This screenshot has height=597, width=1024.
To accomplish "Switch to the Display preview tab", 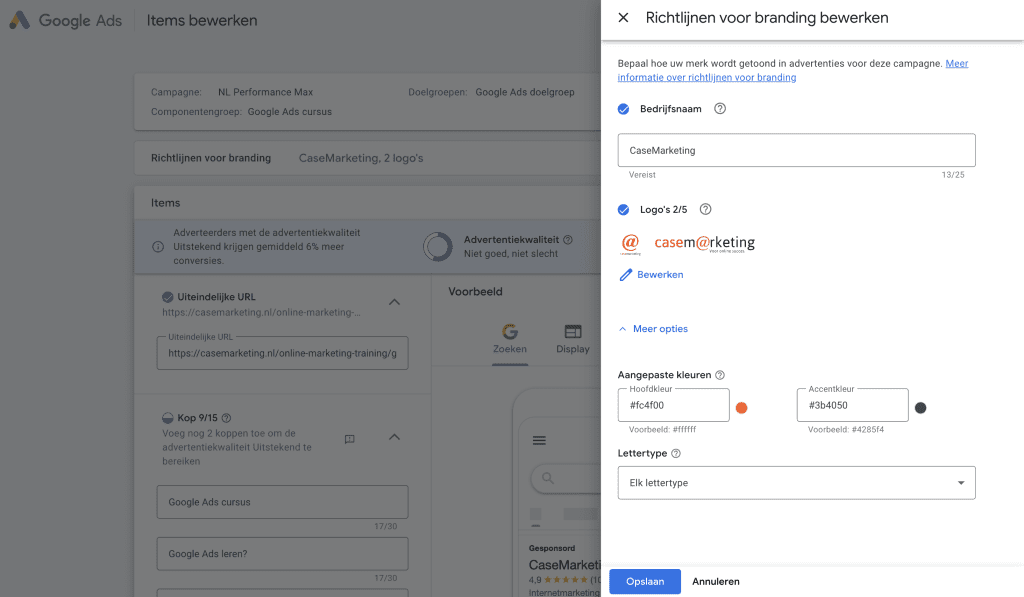I will pos(573,339).
